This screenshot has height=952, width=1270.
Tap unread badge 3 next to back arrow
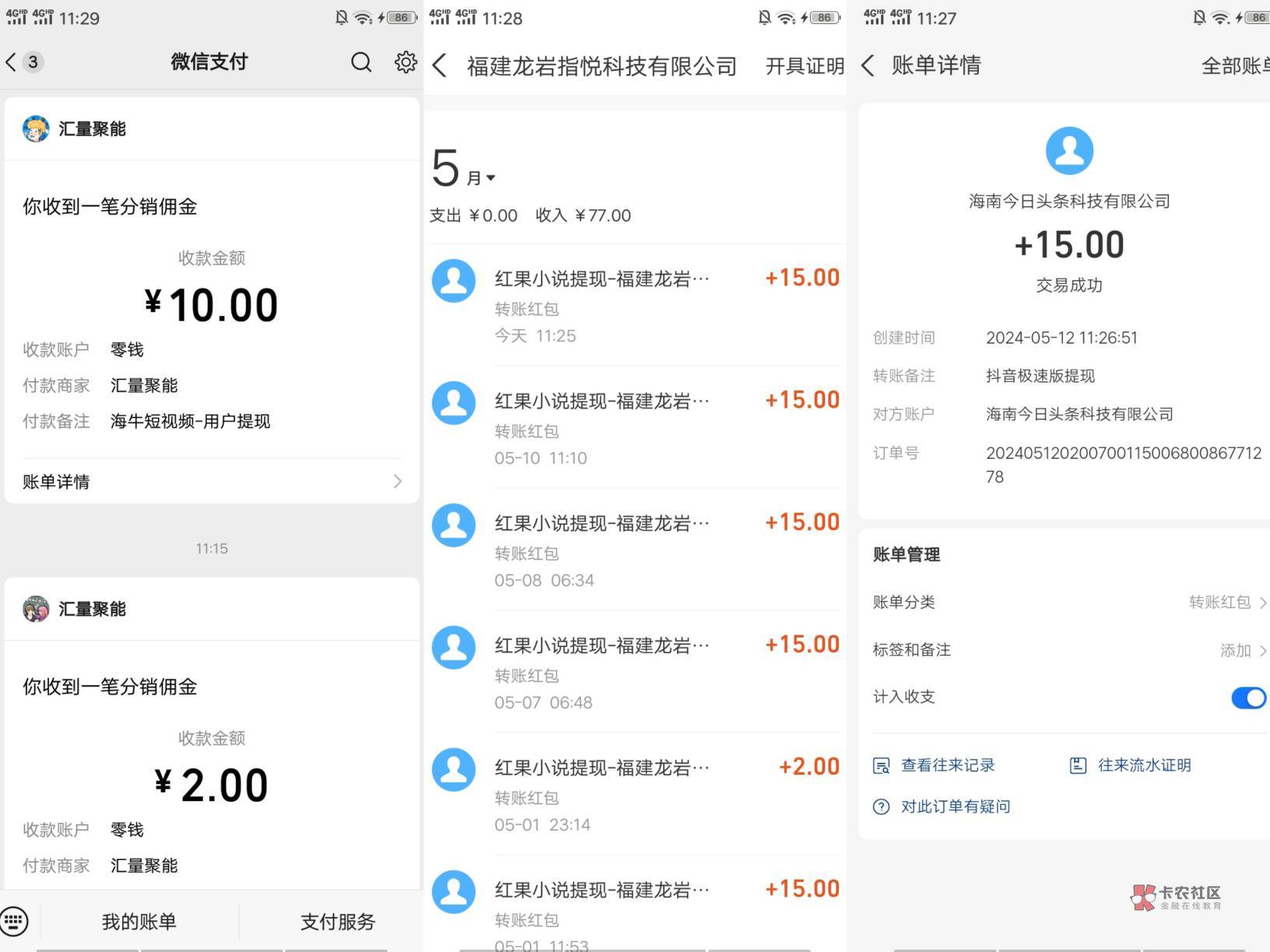click(33, 62)
